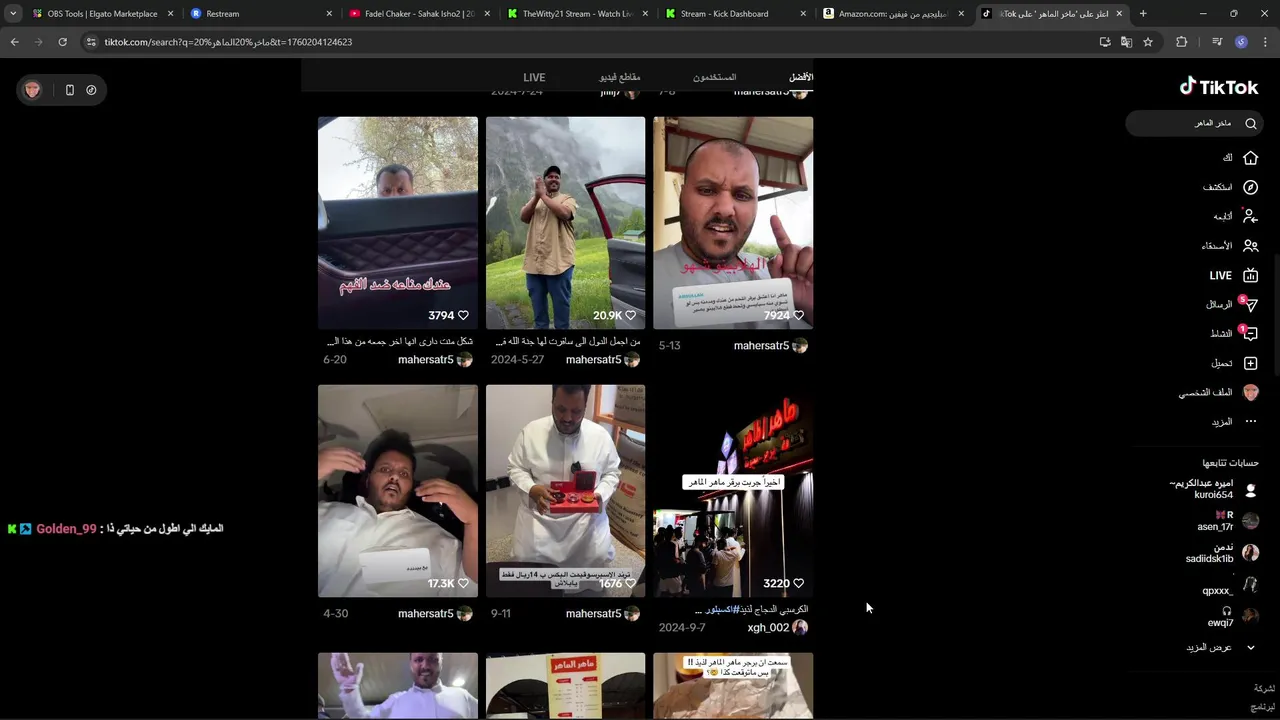
Task: Open the Explore compass icon (استكشف)
Action: (x=1250, y=187)
